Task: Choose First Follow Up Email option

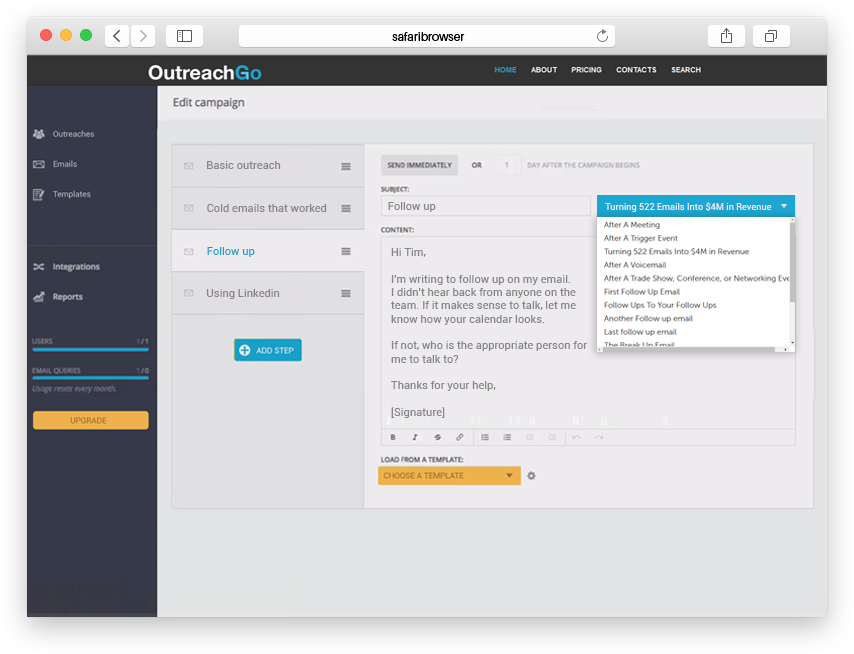Action: (x=642, y=292)
